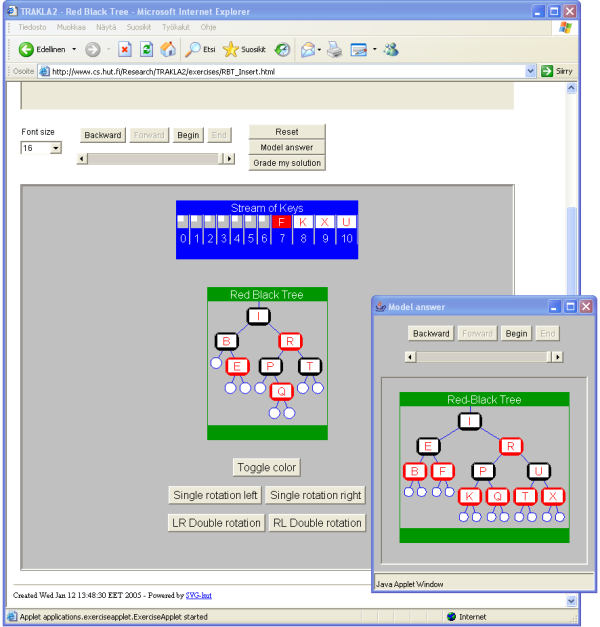Click the Model answer button

pos(287,147)
